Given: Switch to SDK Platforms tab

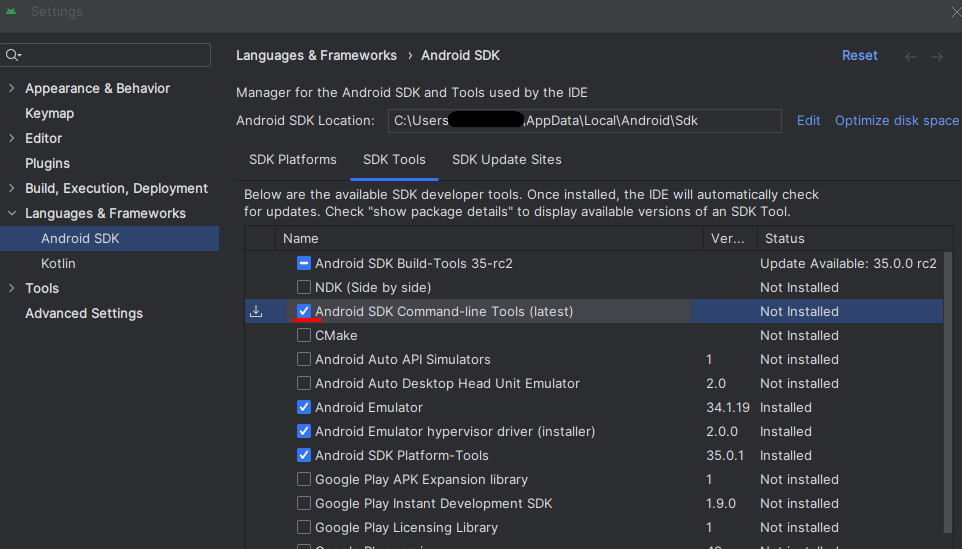Looking at the screenshot, I should coord(293,159).
